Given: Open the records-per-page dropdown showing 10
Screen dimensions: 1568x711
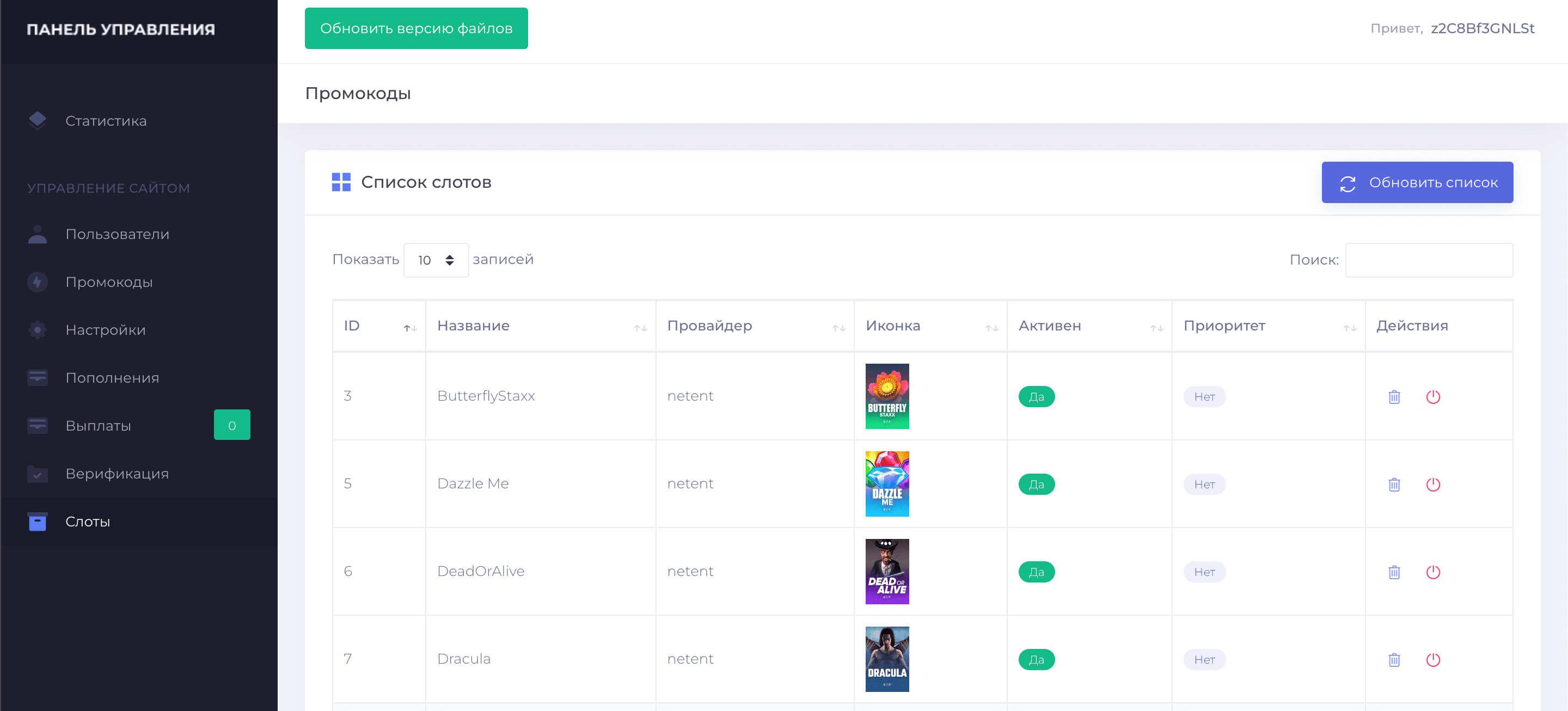Looking at the screenshot, I should tap(436, 260).
